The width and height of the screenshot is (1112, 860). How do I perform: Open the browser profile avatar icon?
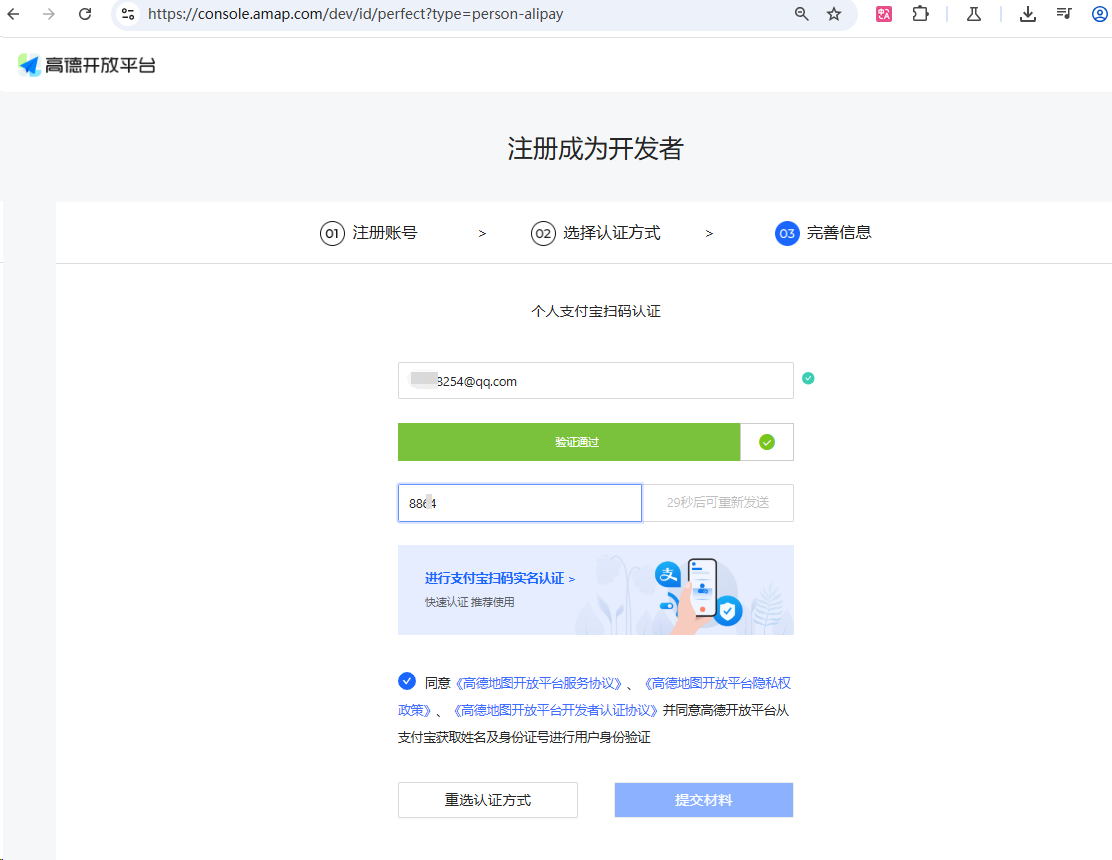[1100, 13]
